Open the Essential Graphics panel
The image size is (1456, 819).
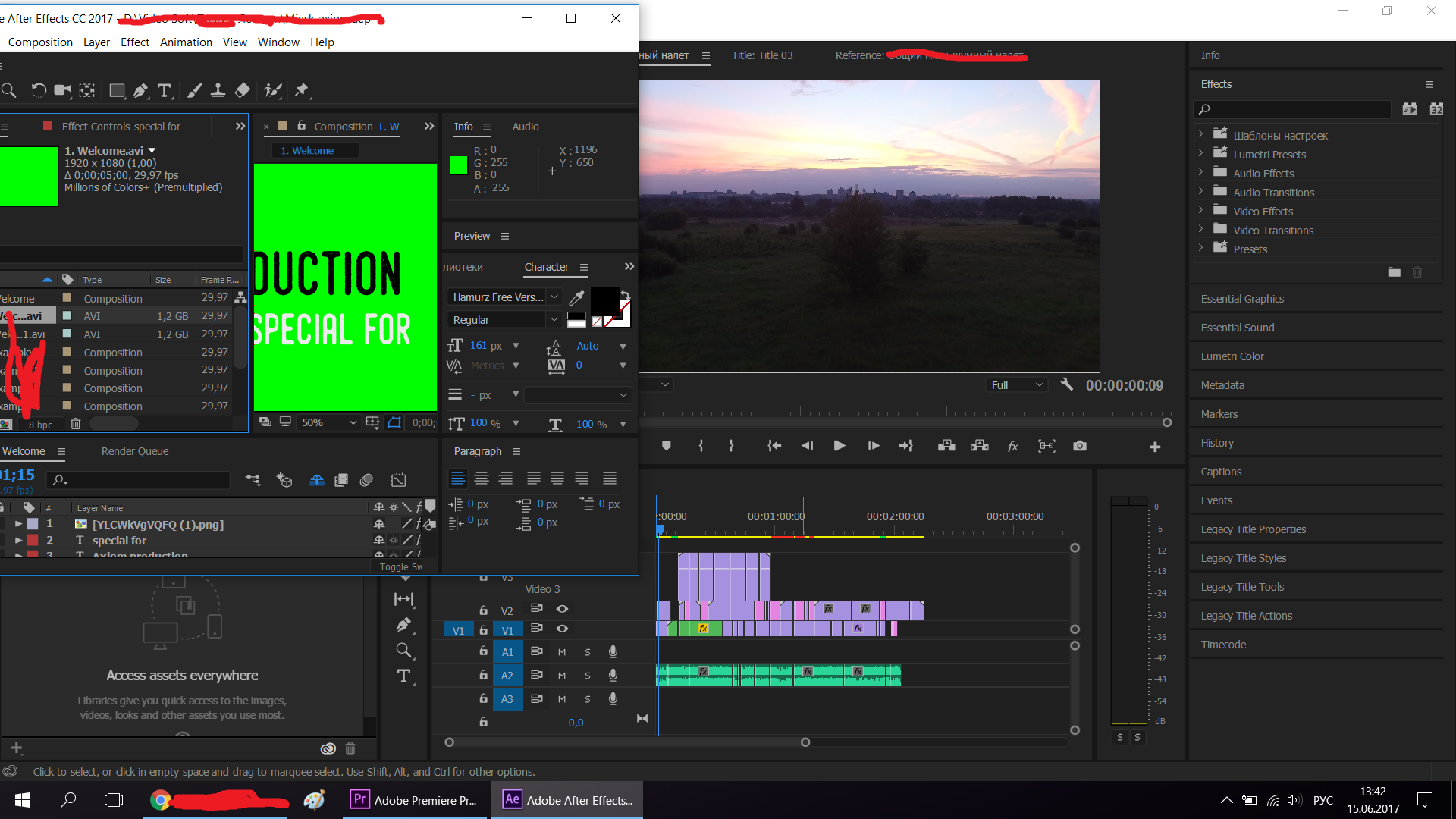pyautogui.click(x=1242, y=299)
